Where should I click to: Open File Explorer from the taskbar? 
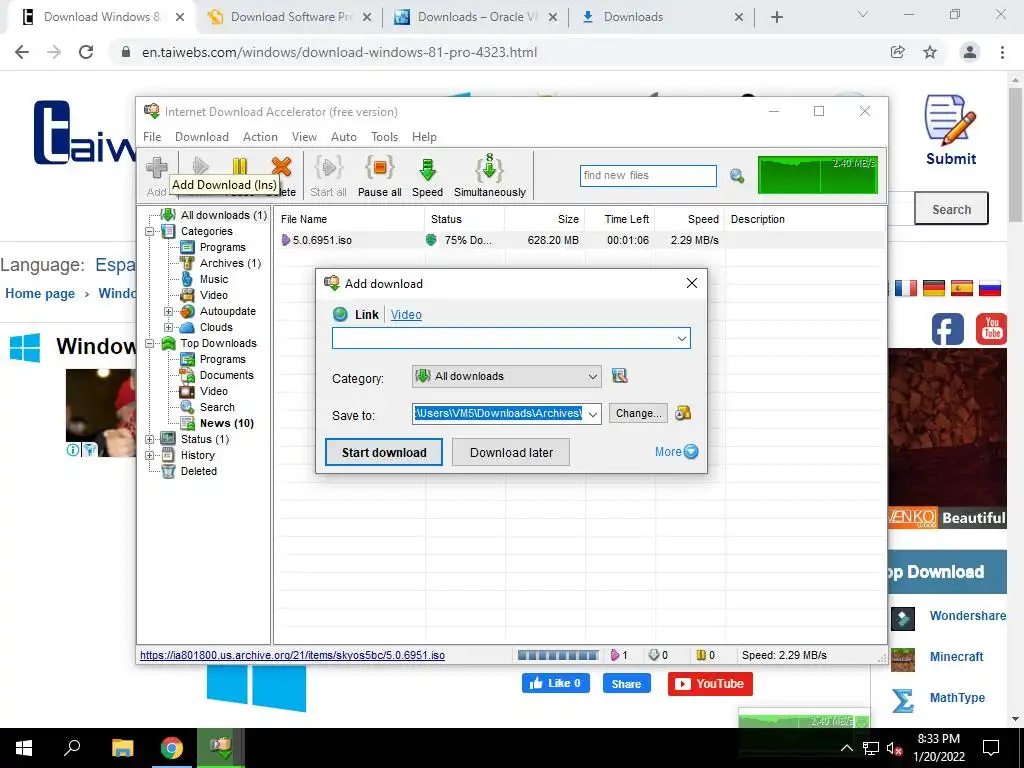122,748
